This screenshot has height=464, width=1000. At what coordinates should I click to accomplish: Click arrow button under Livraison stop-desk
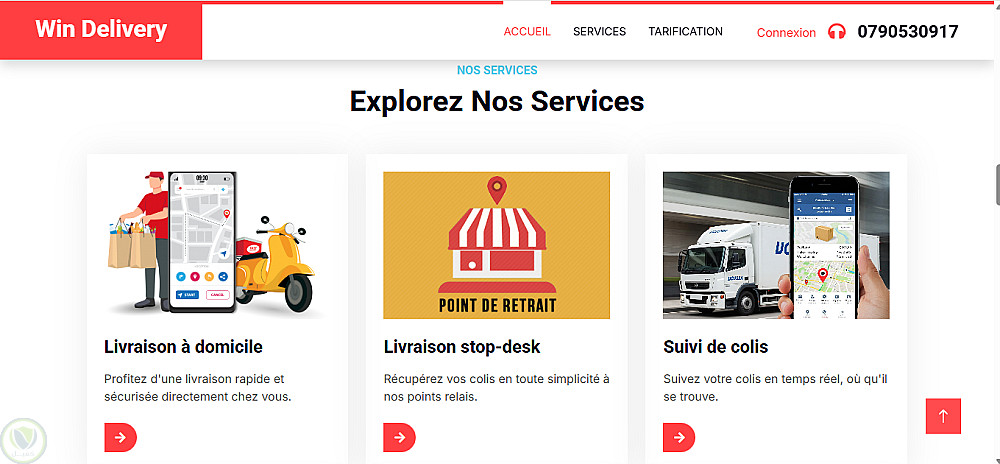tap(399, 437)
